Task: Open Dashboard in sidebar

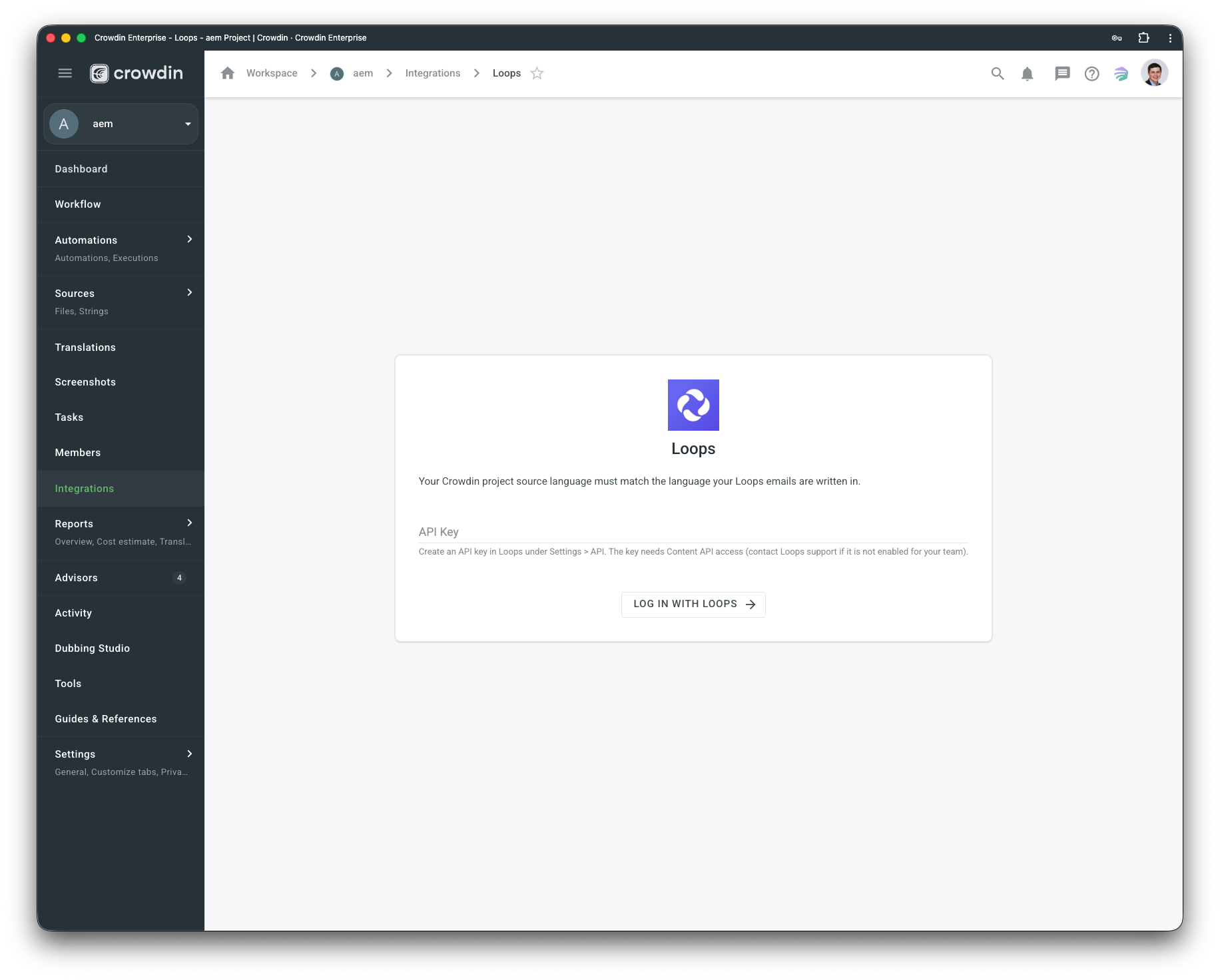Action: pos(121,169)
